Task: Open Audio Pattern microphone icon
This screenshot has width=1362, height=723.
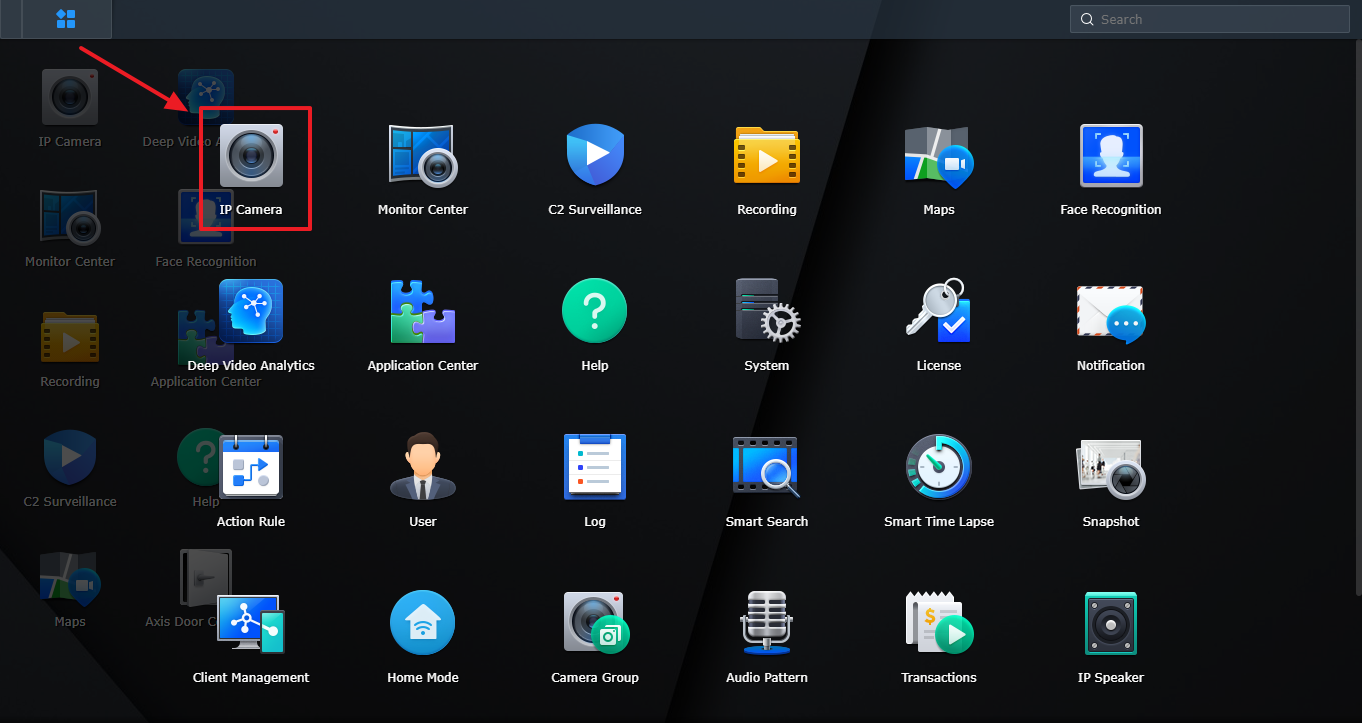Action: click(x=767, y=623)
